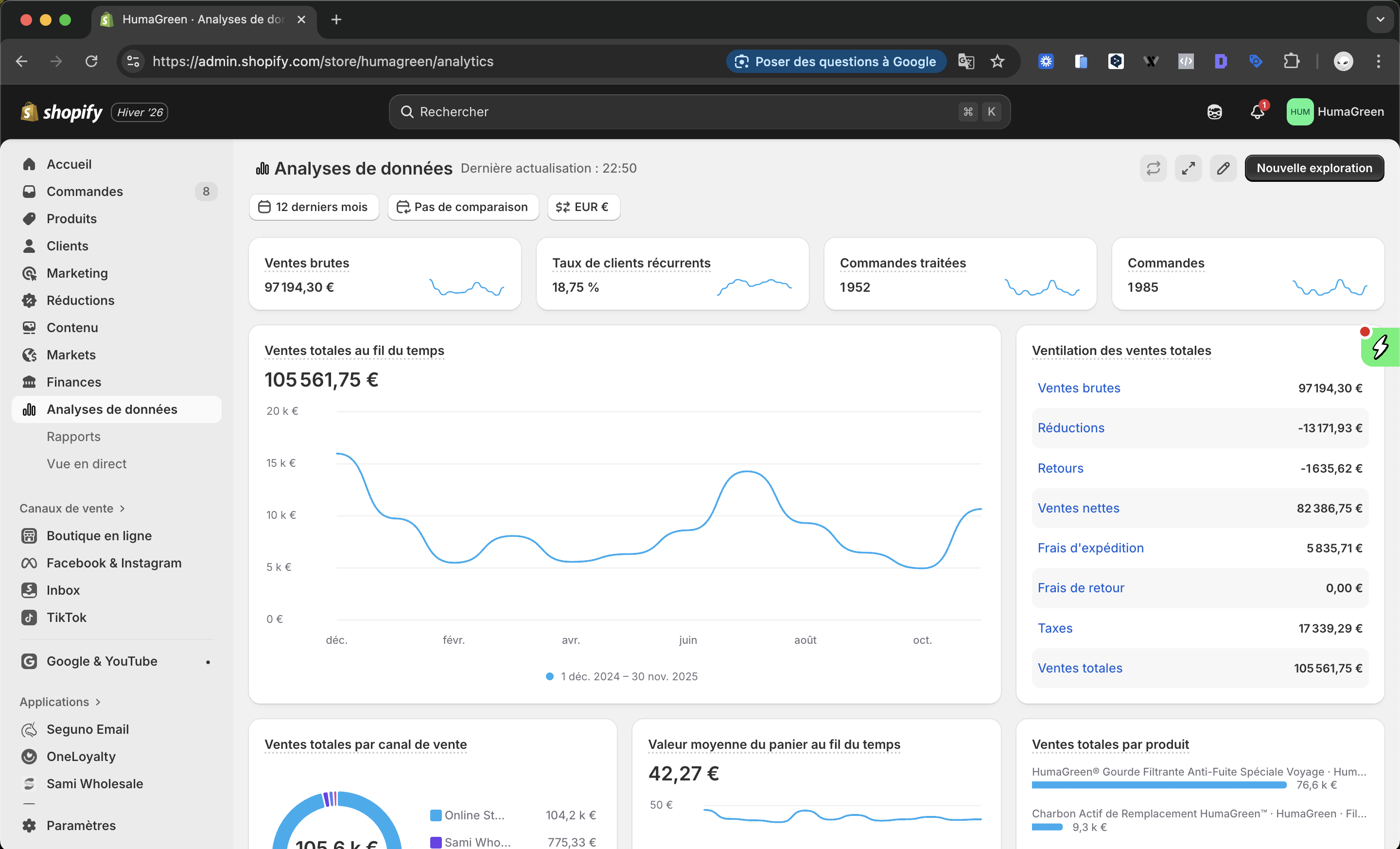Click the Sidekick assistant icon in header
Image resolution: width=1400 pixels, height=849 pixels.
point(1214,112)
